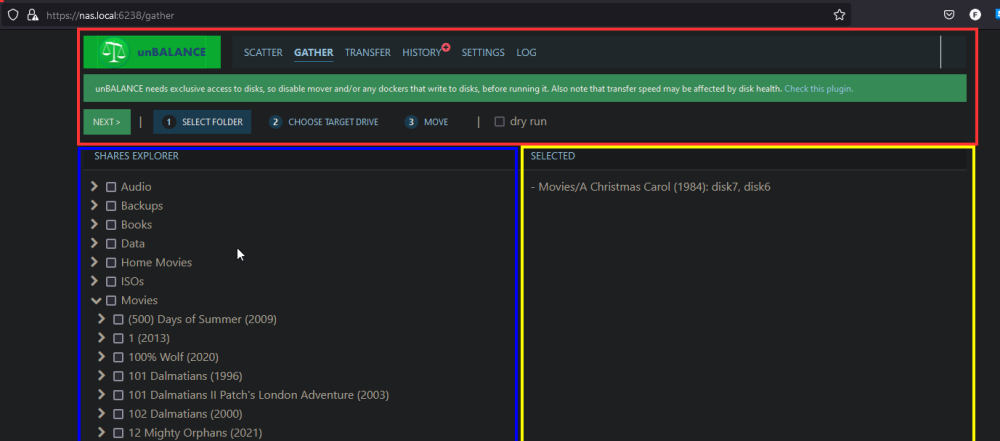Image resolution: width=1000 pixels, height=441 pixels.
Task: Check the 12 Mighty Orphans (2021) checkbox
Action: (x=118, y=433)
